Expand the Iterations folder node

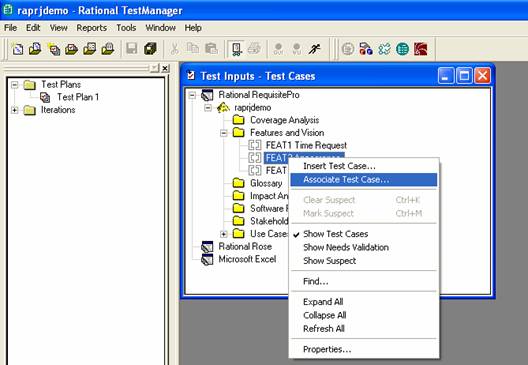tap(14, 110)
